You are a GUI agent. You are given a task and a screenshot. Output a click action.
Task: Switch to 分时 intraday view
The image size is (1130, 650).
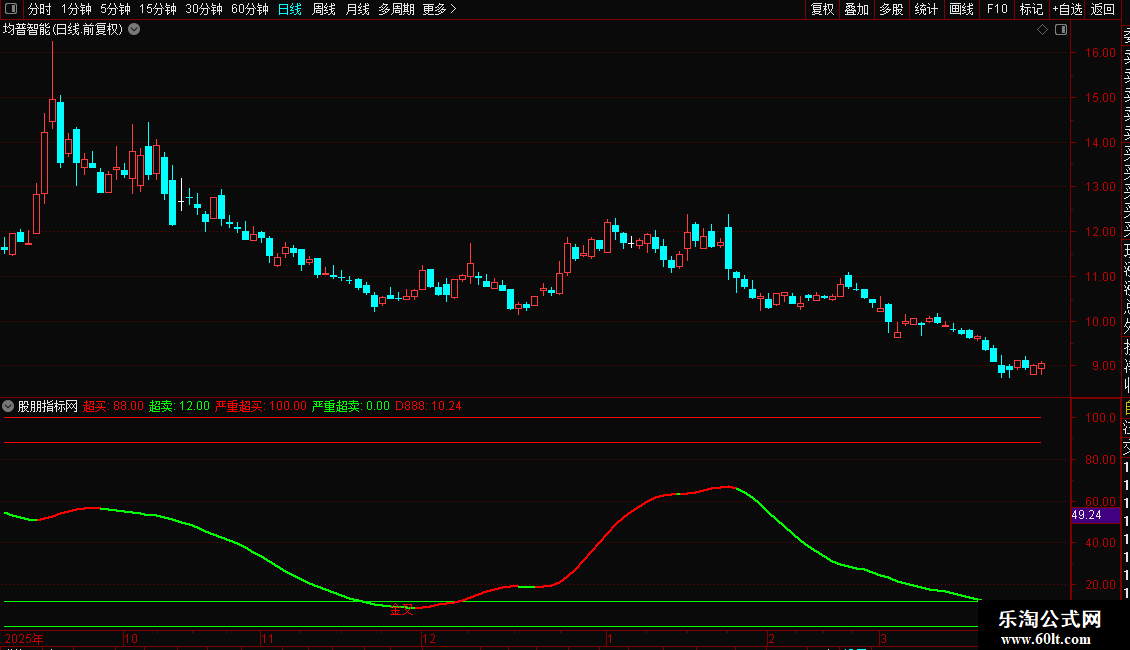(40, 9)
